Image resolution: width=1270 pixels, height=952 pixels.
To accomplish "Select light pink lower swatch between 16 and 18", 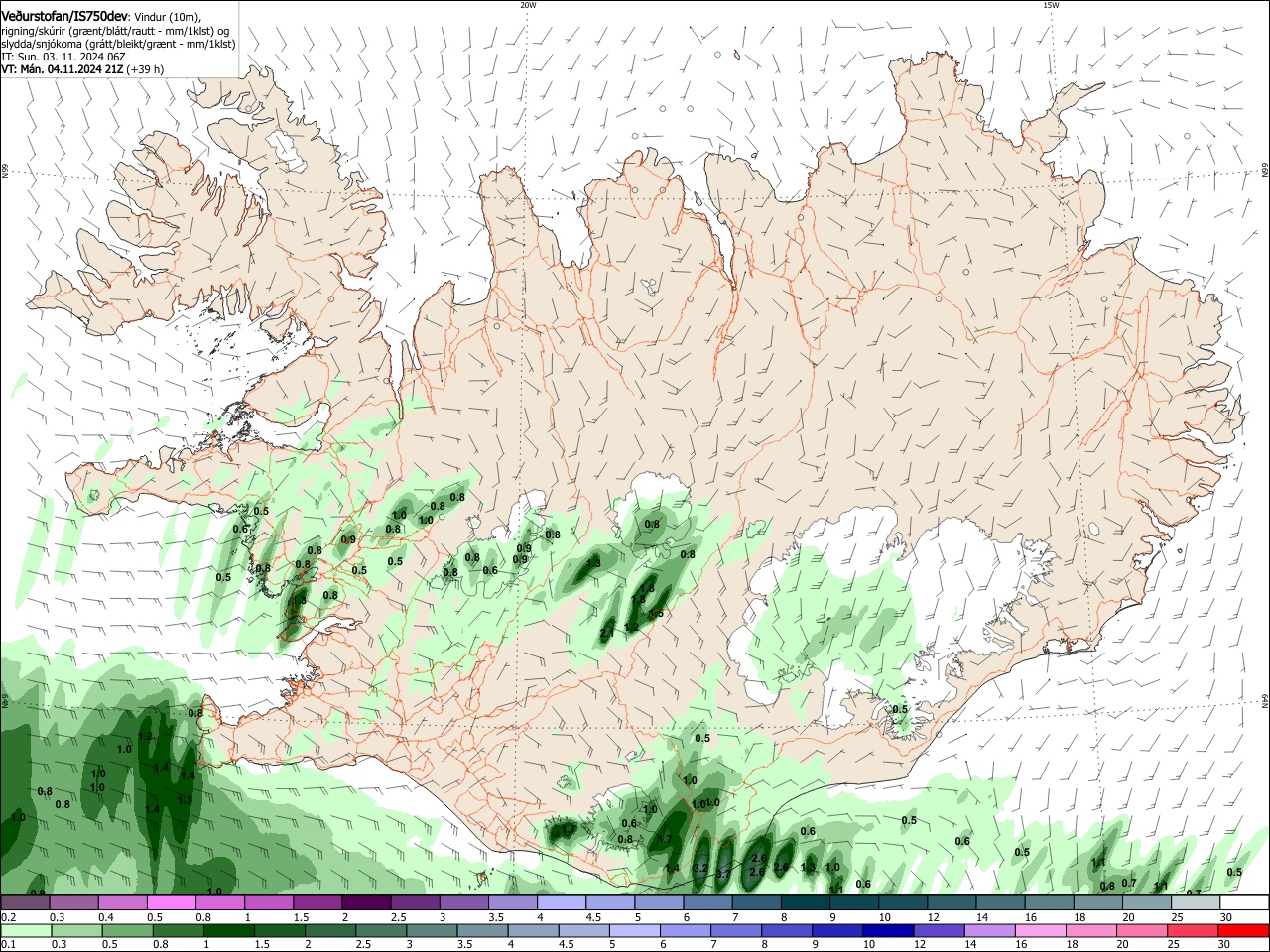I will (x=1039, y=930).
